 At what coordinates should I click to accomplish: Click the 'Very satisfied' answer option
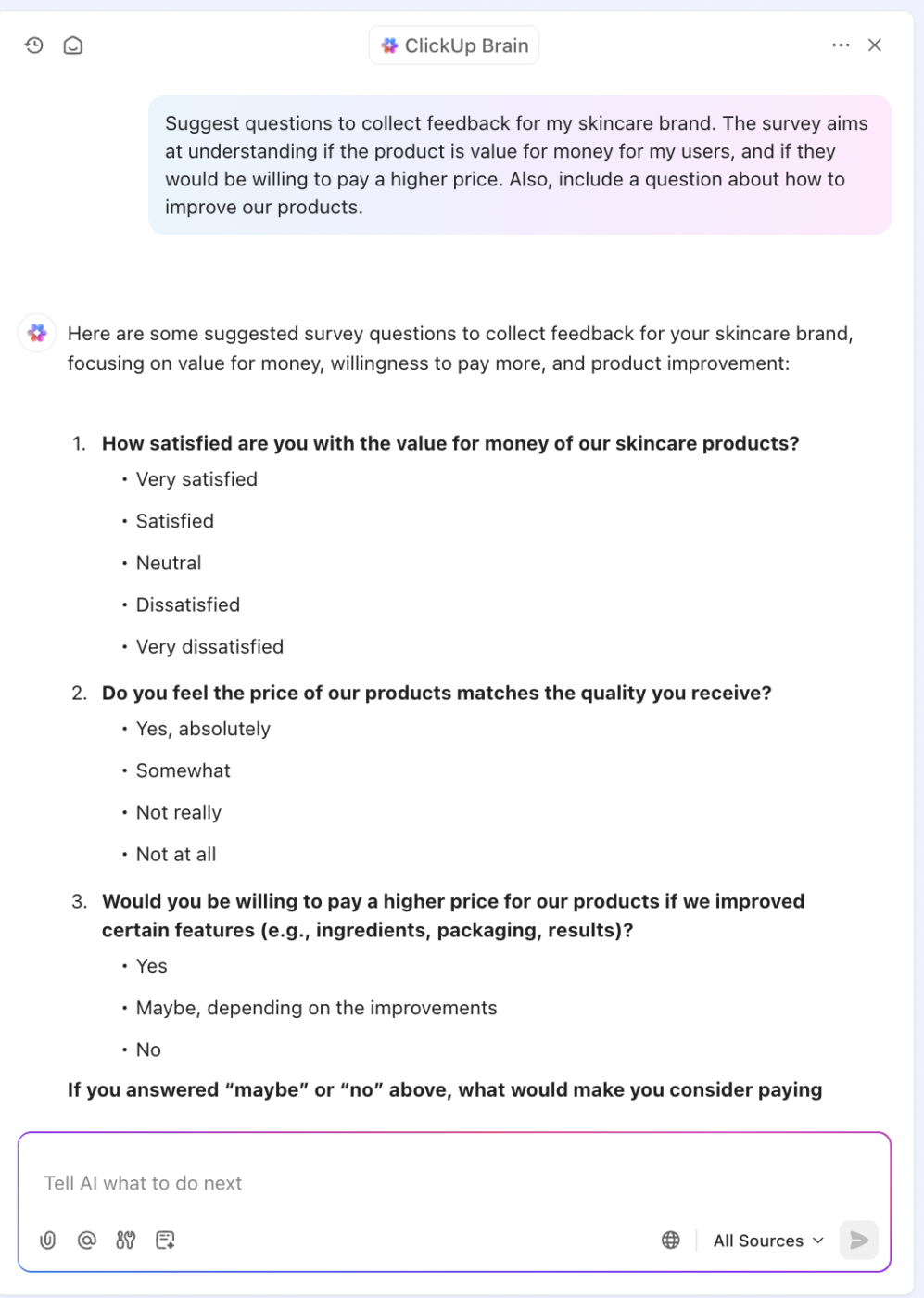[196, 479]
